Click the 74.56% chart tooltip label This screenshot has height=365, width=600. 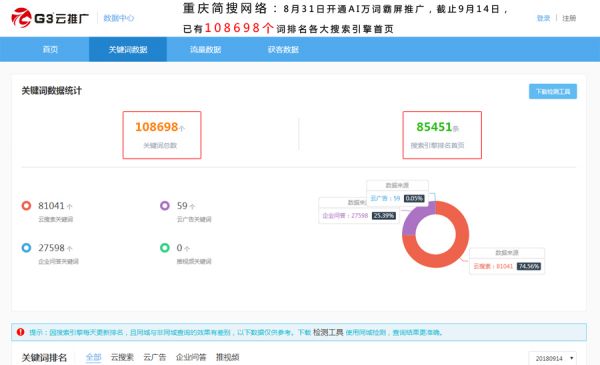(528, 266)
